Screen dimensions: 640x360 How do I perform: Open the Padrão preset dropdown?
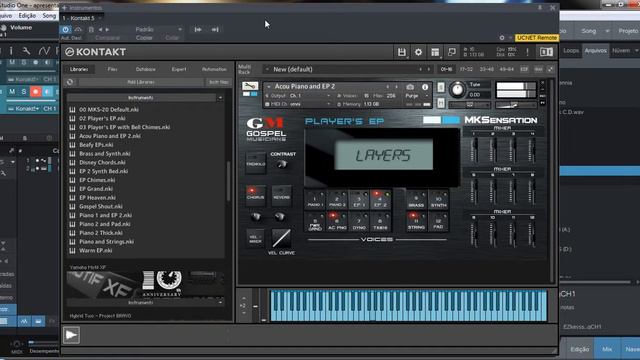click(x=158, y=29)
